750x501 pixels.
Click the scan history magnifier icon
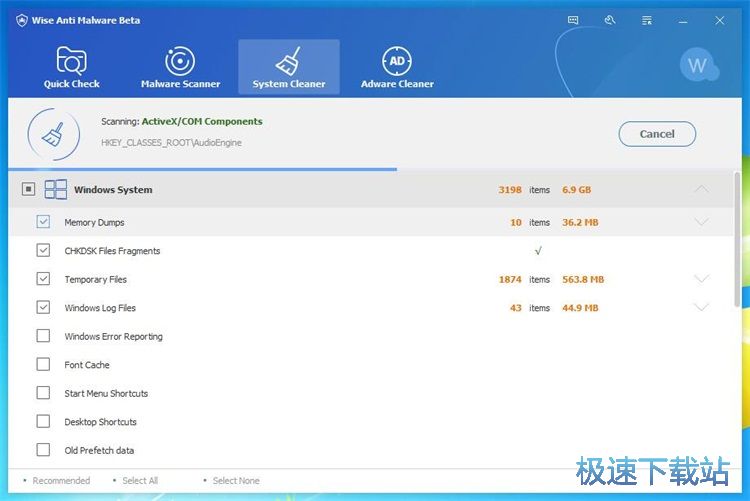point(610,20)
